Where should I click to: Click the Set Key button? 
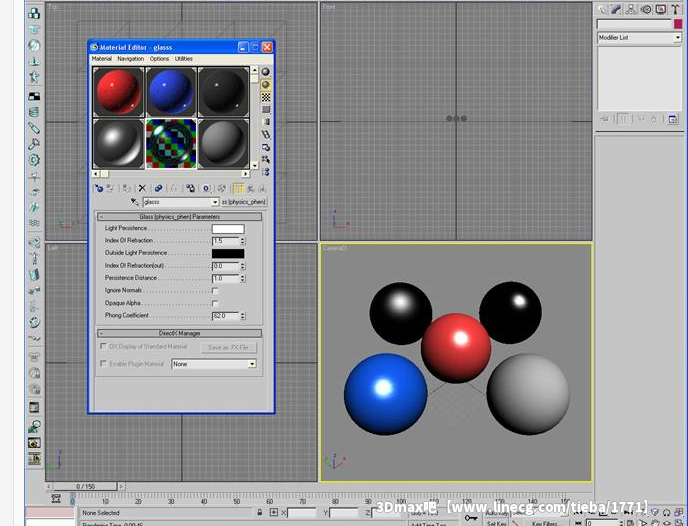(x=496, y=523)
